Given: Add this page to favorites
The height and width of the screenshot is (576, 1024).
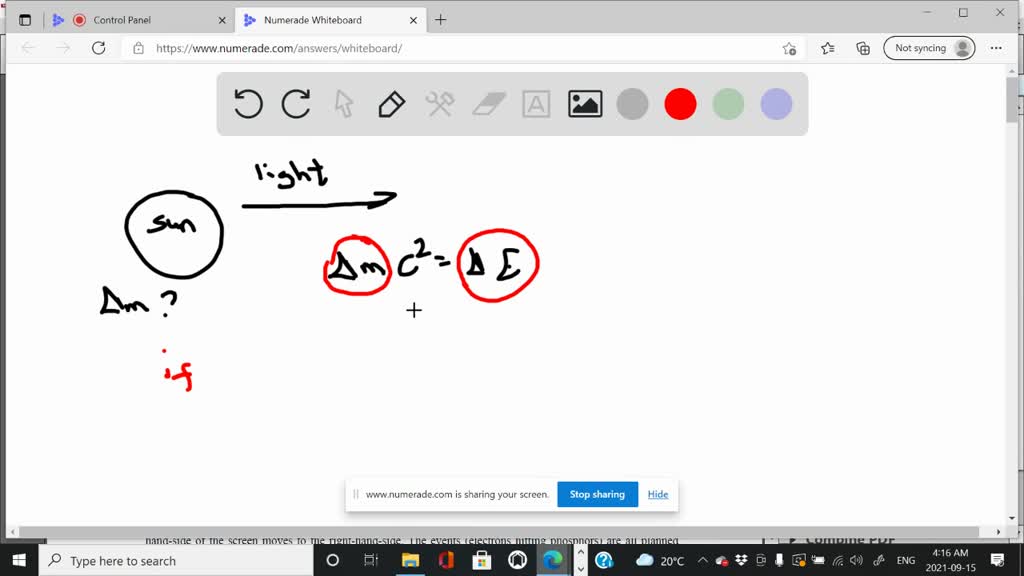Looking at the screenshot, I should pyautogui.click(x=790, y=48).
